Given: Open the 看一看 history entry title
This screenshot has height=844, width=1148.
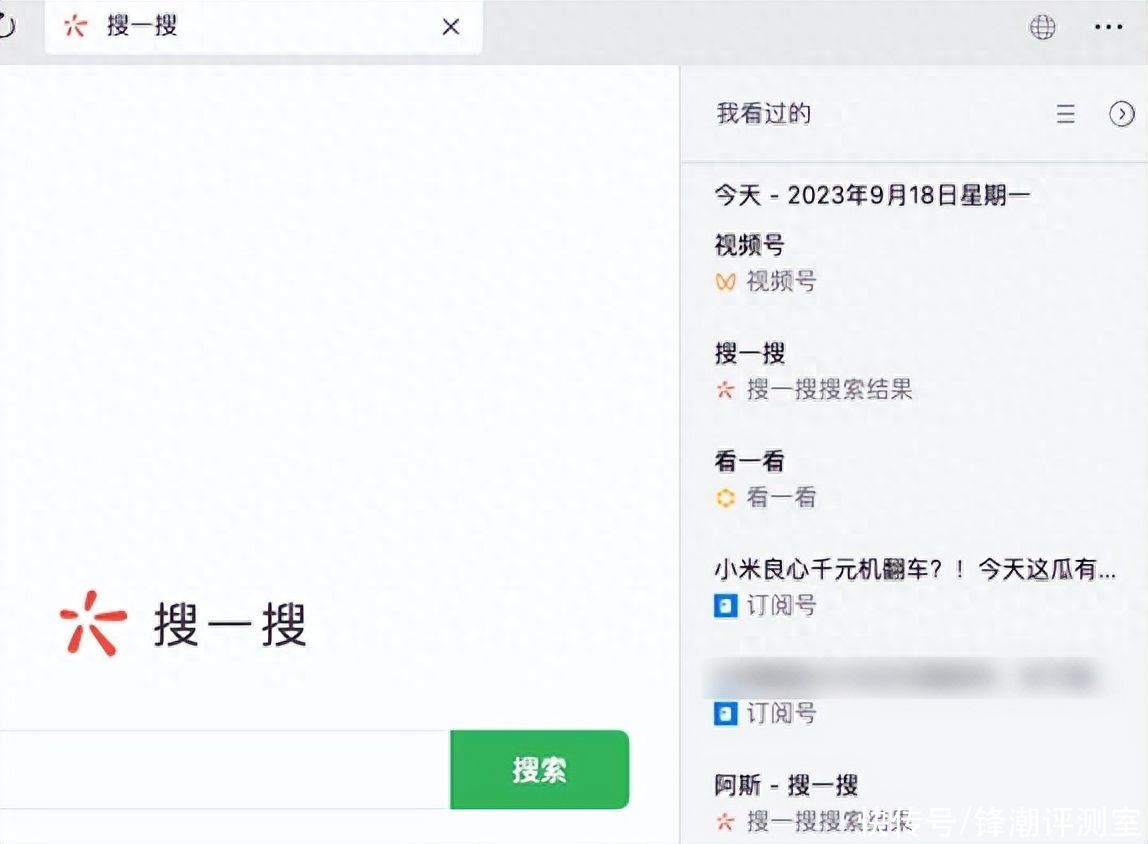Looking at the screenshot, I should [x=750, y=461].
